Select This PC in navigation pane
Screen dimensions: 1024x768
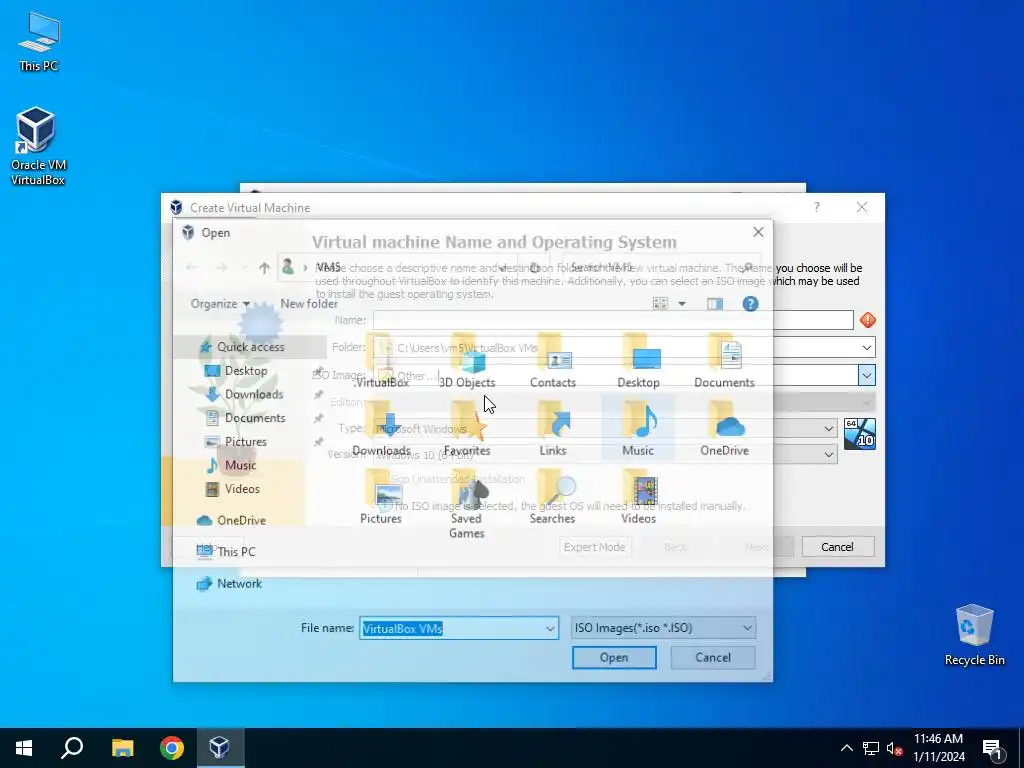[236, 552]
